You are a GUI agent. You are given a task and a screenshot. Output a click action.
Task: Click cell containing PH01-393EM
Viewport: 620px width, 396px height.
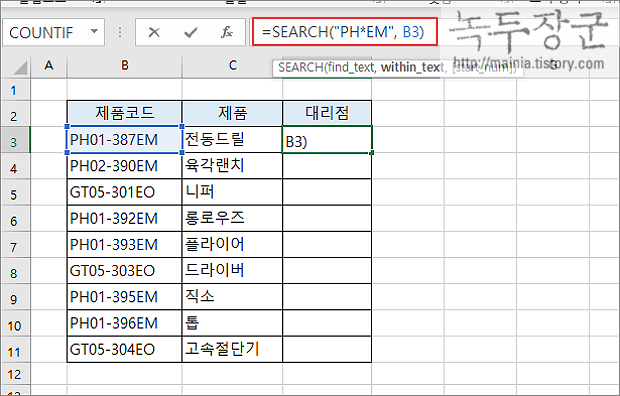125,244
